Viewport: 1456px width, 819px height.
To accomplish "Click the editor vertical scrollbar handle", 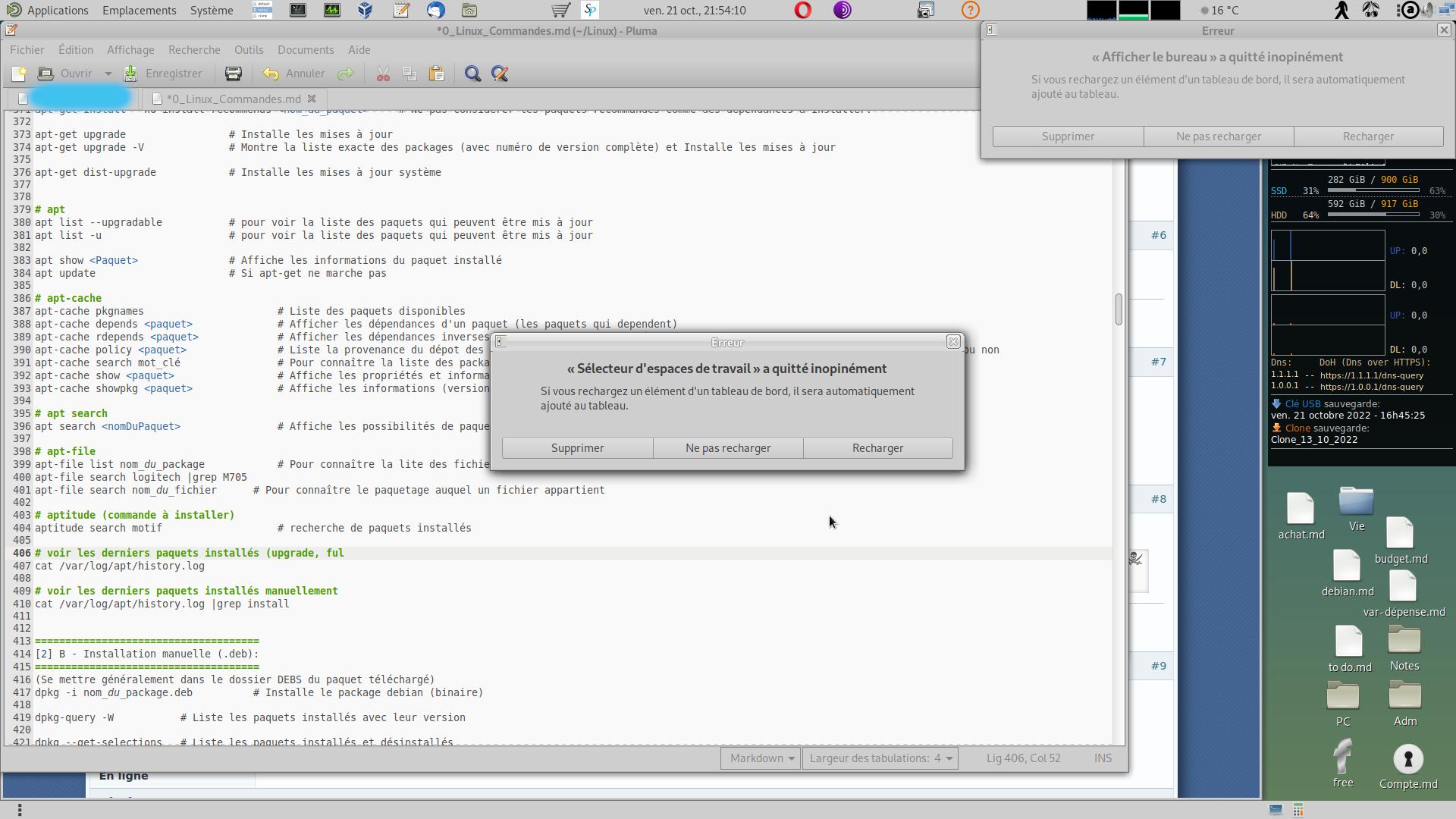I will (1119, 309).
